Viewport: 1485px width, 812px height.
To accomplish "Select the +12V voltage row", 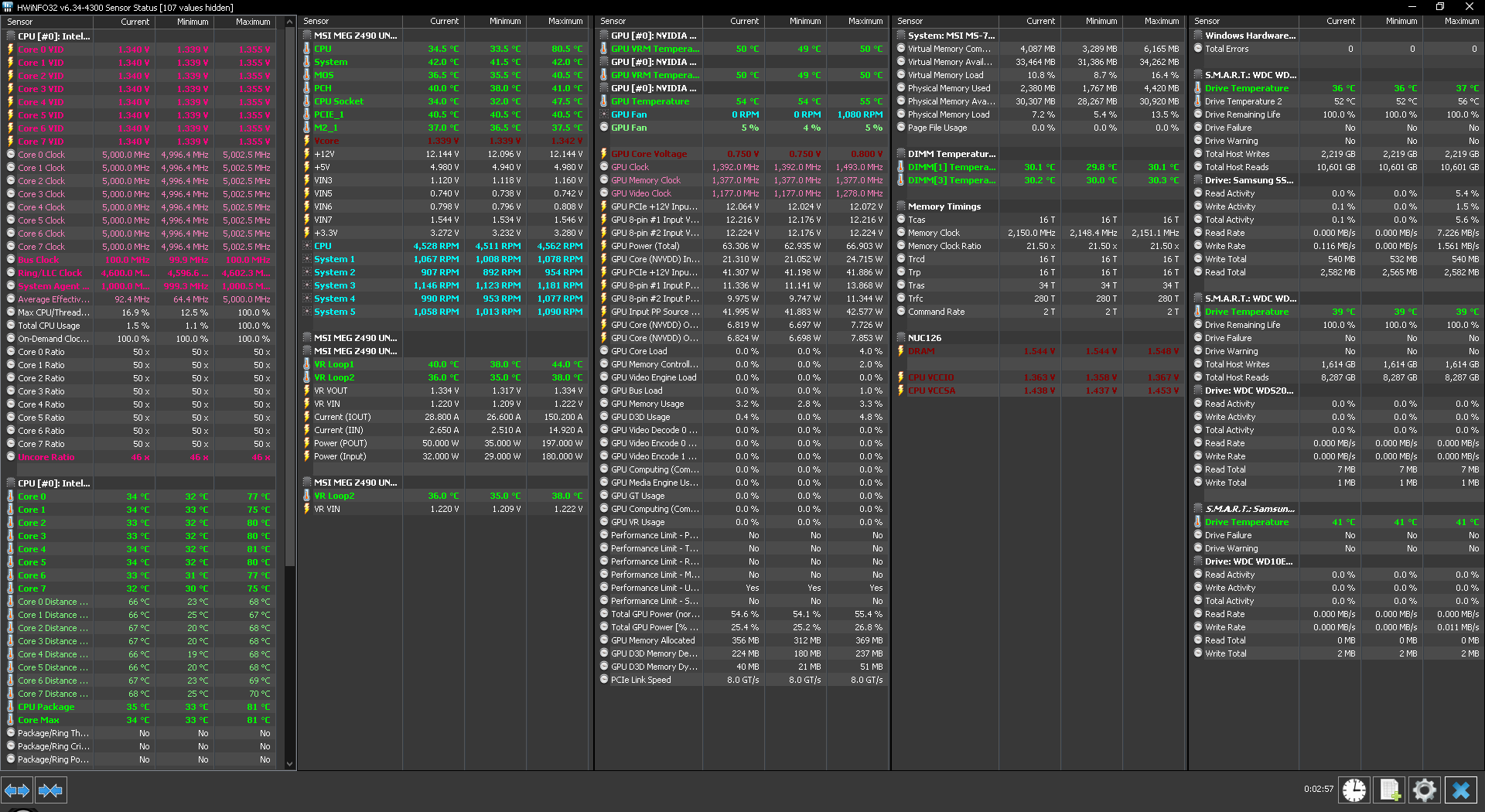I will [x=443, y=154].
